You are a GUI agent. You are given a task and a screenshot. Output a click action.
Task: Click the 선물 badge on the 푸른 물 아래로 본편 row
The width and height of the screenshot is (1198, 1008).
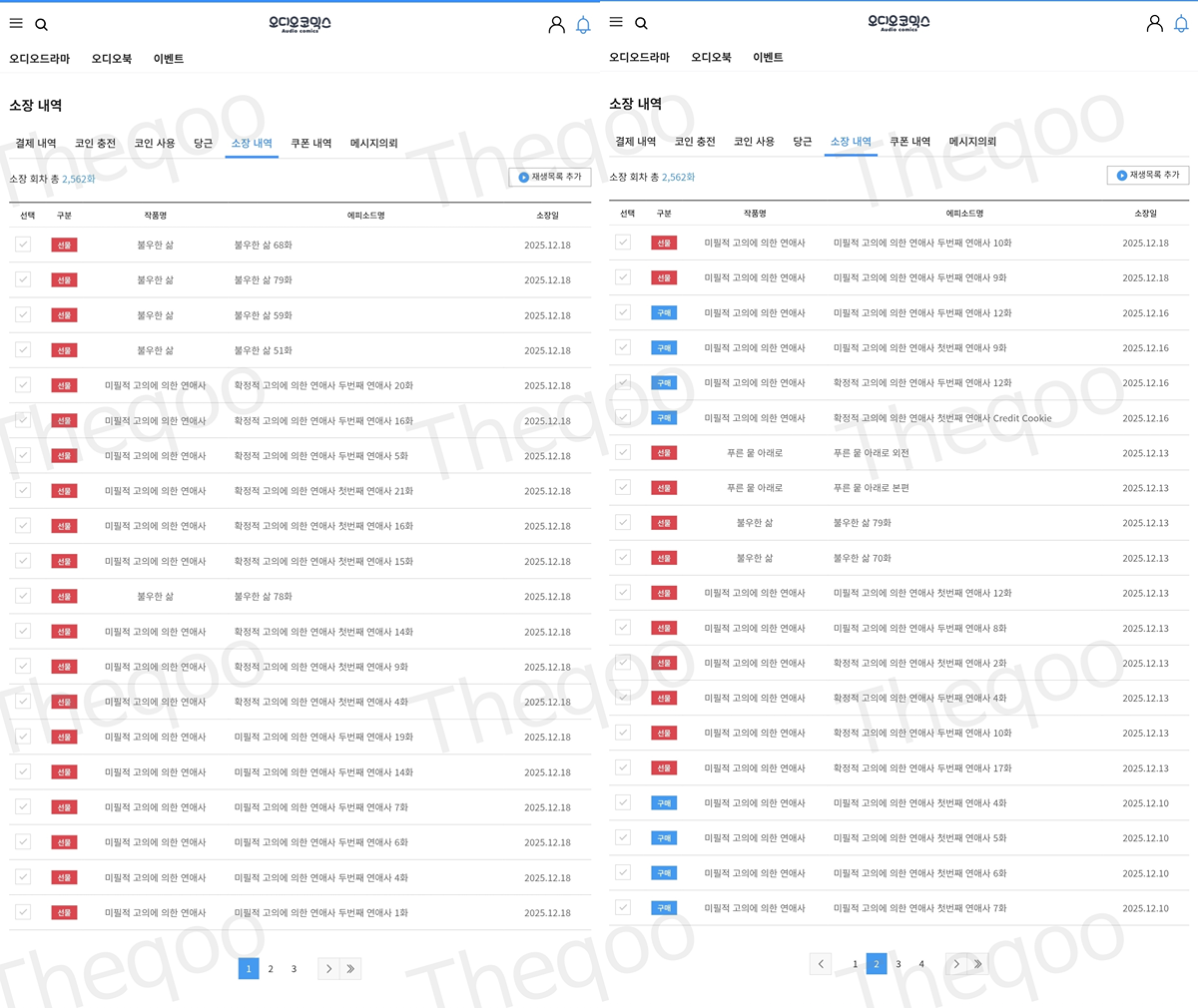coord(664,488)
